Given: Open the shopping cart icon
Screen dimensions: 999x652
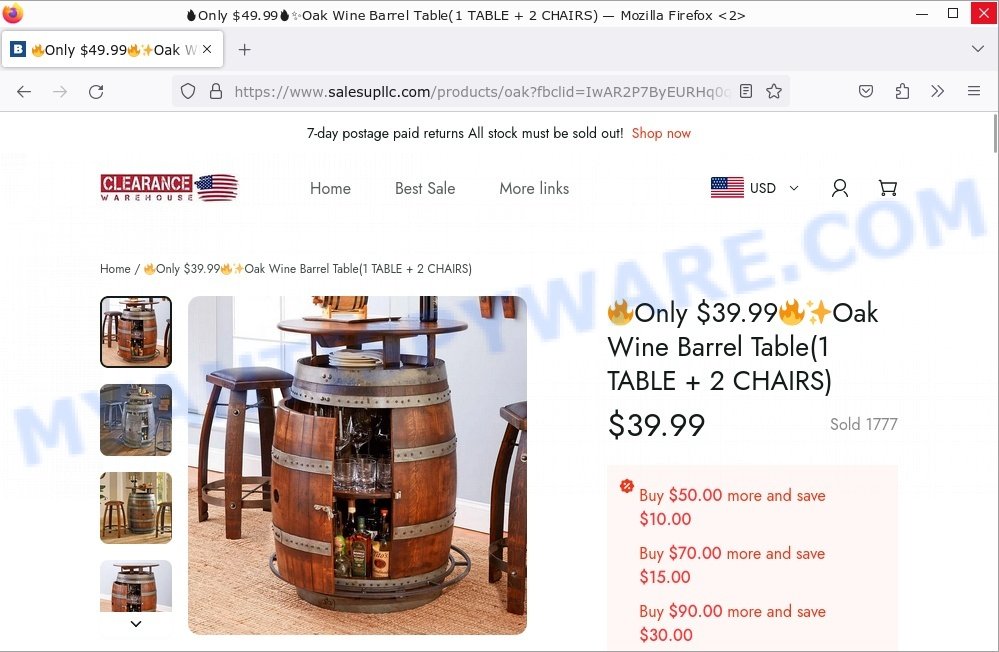Looking at the screenshot, I should point(888,188).
